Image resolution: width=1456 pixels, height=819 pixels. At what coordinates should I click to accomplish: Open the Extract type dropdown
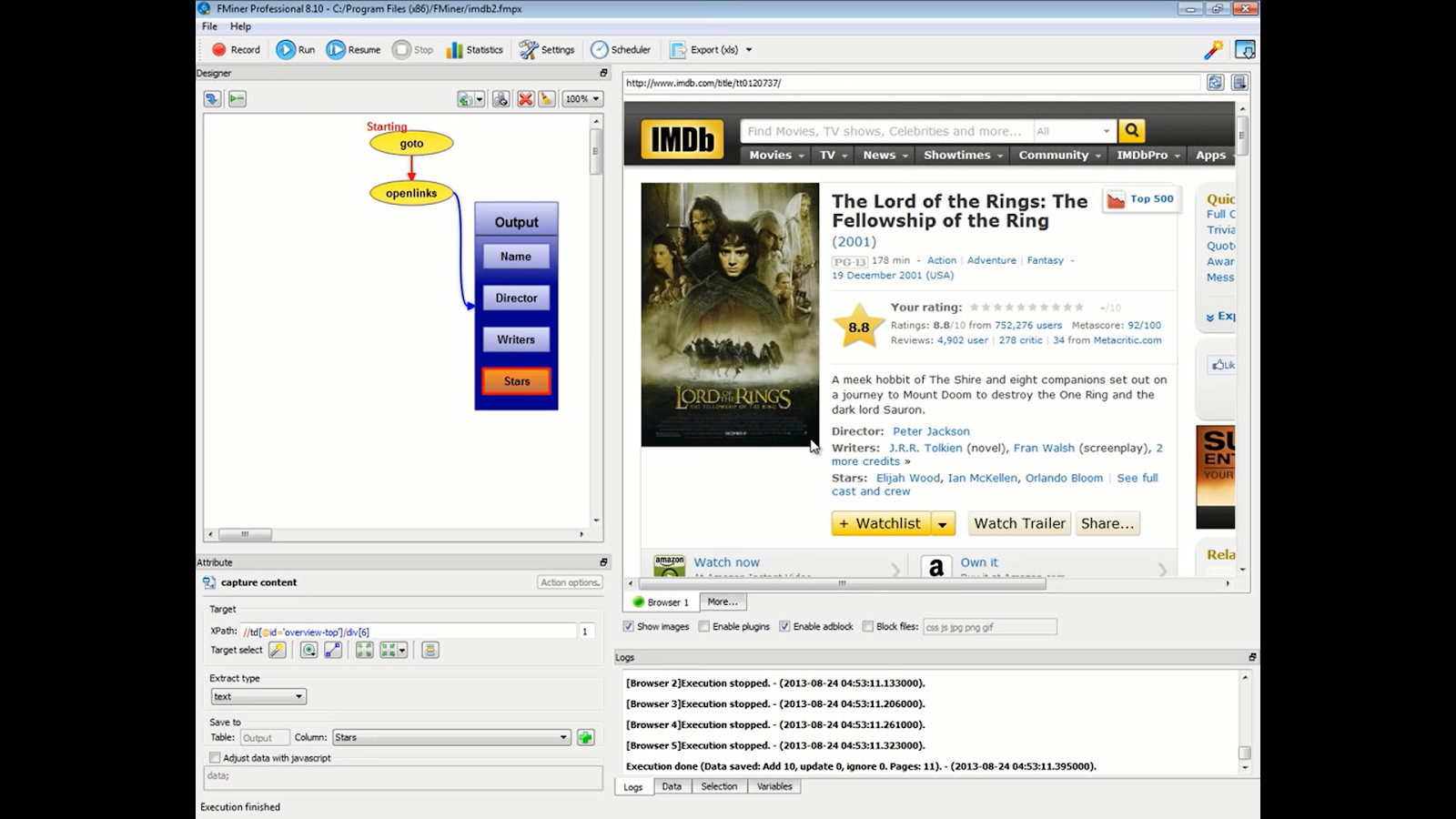(x=258, y=696)
